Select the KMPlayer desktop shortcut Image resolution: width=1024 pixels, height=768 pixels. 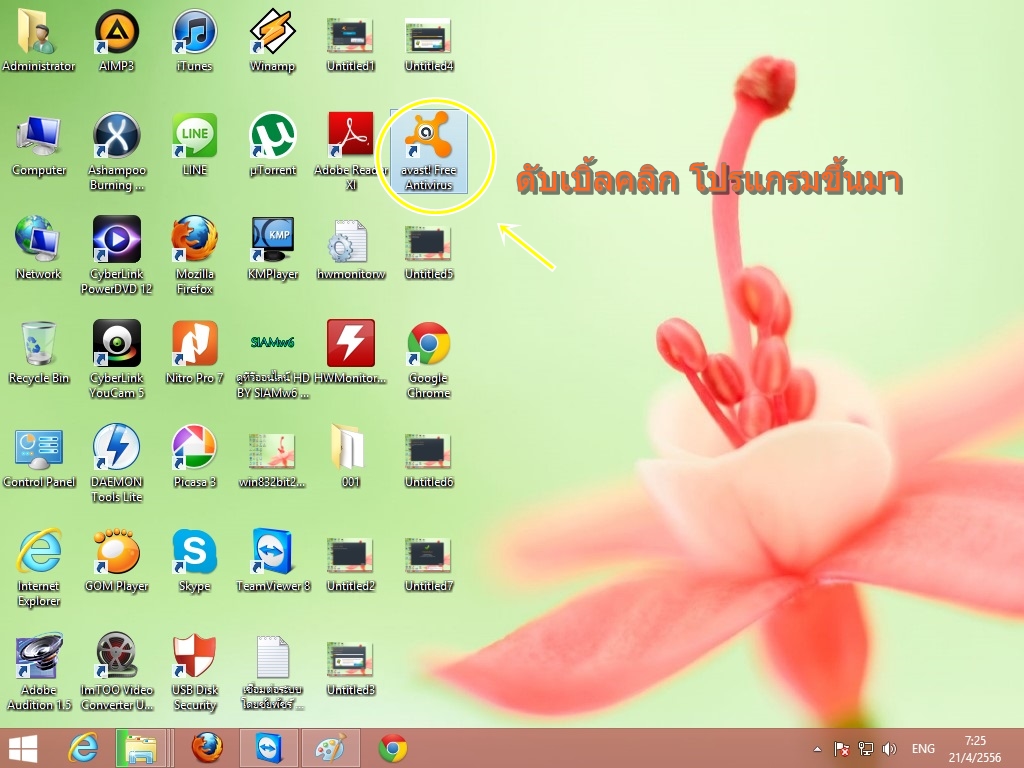(272, 248)
